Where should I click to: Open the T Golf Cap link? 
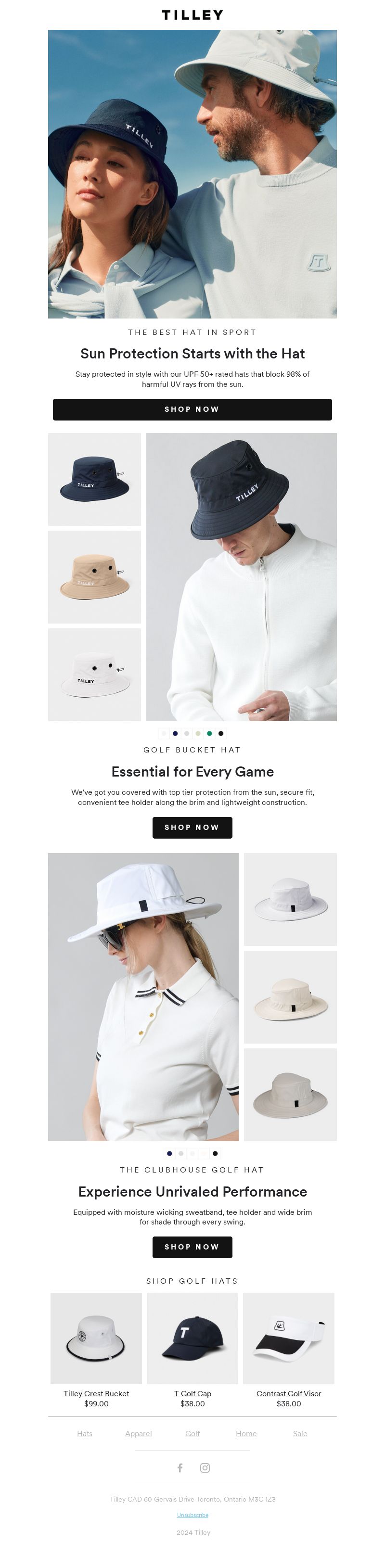(192, 1393)
